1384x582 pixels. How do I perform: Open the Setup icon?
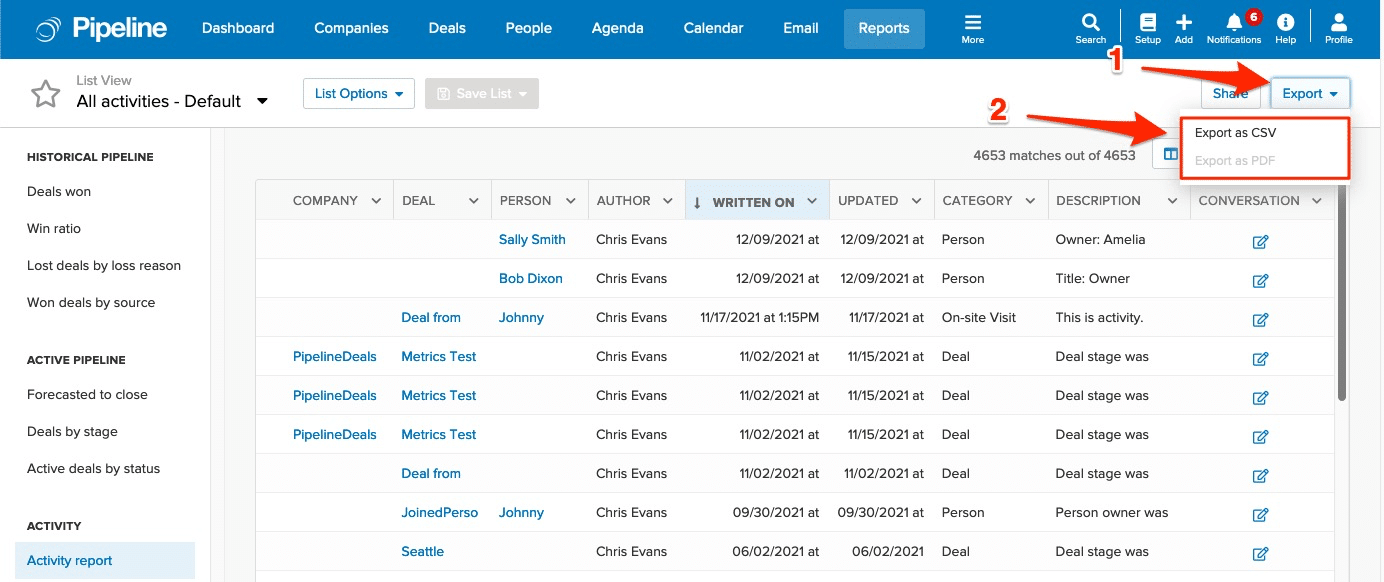click(x=1147, y=29)
